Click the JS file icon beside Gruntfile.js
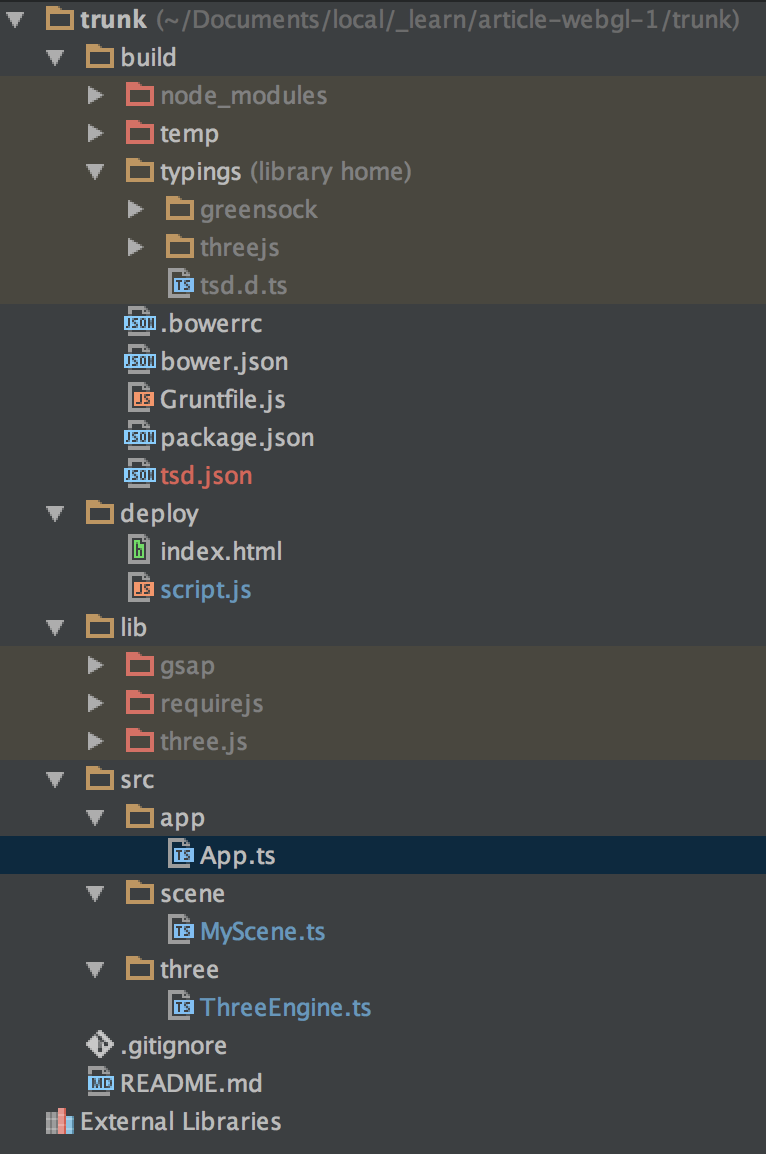Screen dimensions: 766x1154 coord(141,399)
